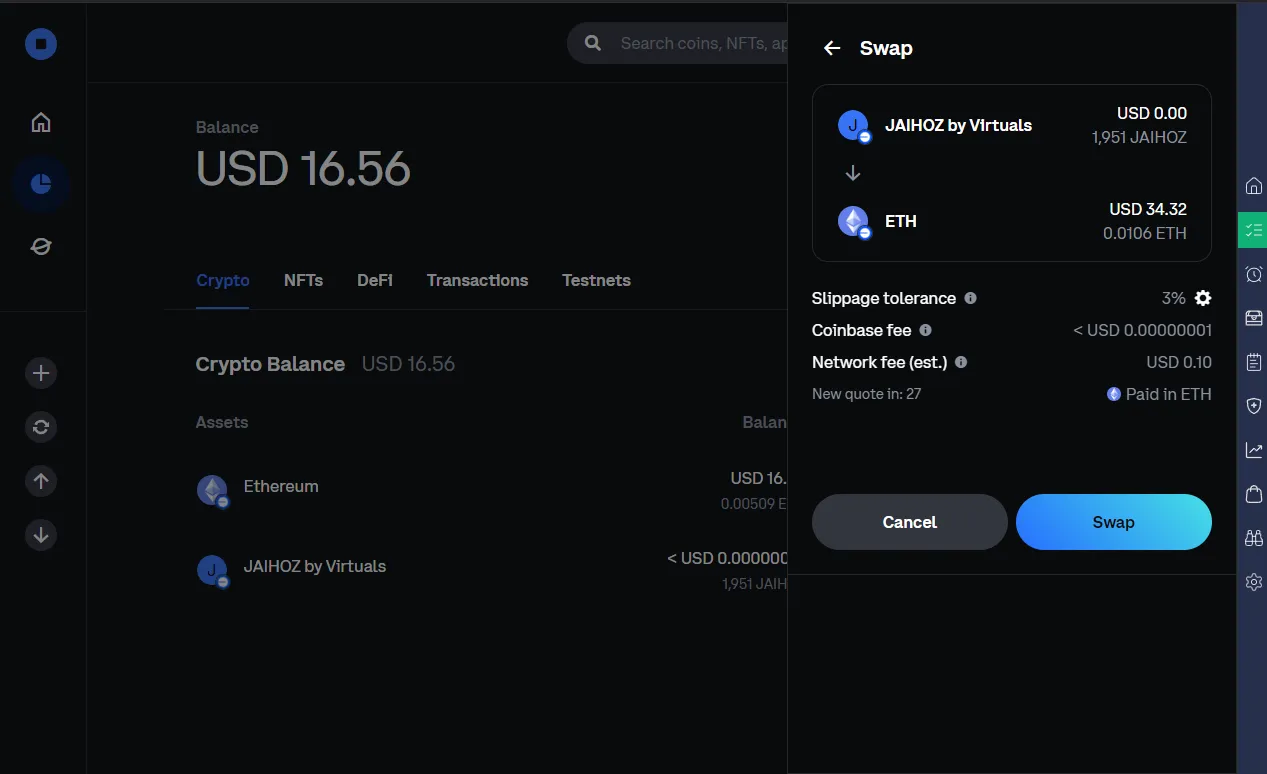Switch to the DeFi tab
Viewport: 1267px width, 774px height.
[375, 280]
